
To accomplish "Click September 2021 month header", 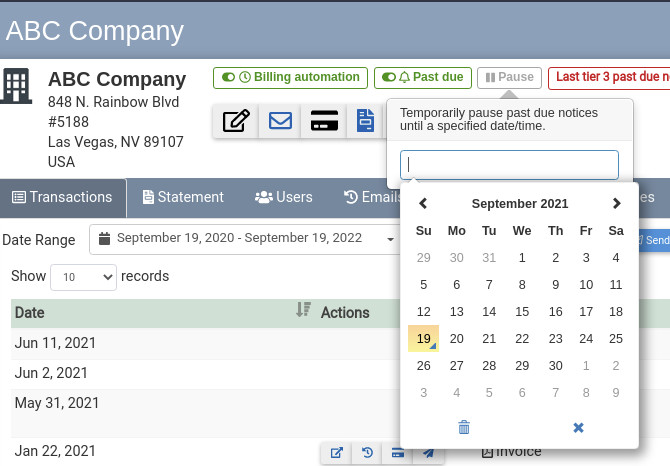I will (x=519, y=203).
